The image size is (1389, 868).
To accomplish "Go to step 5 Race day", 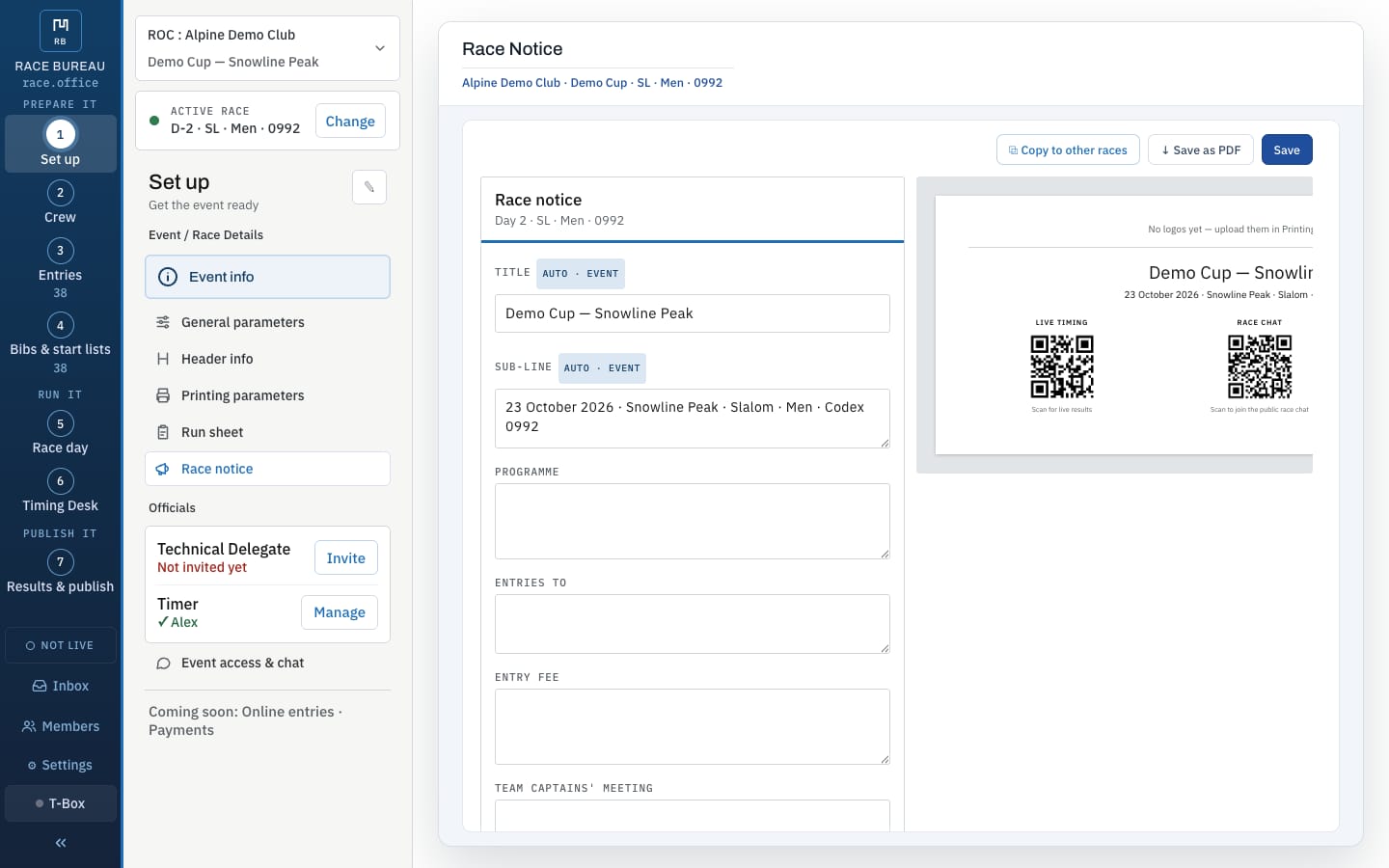I will pyautogui.click(x=60, y=433).
